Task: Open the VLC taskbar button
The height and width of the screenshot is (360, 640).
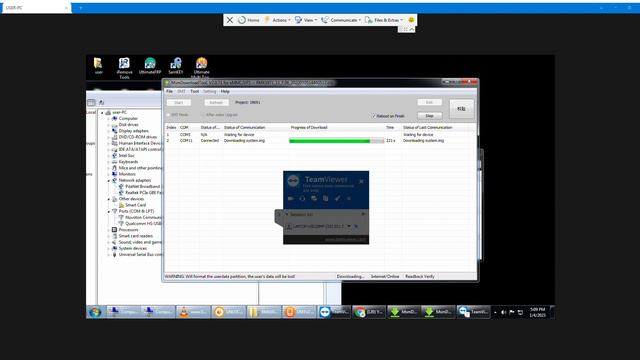Action: 193,312
